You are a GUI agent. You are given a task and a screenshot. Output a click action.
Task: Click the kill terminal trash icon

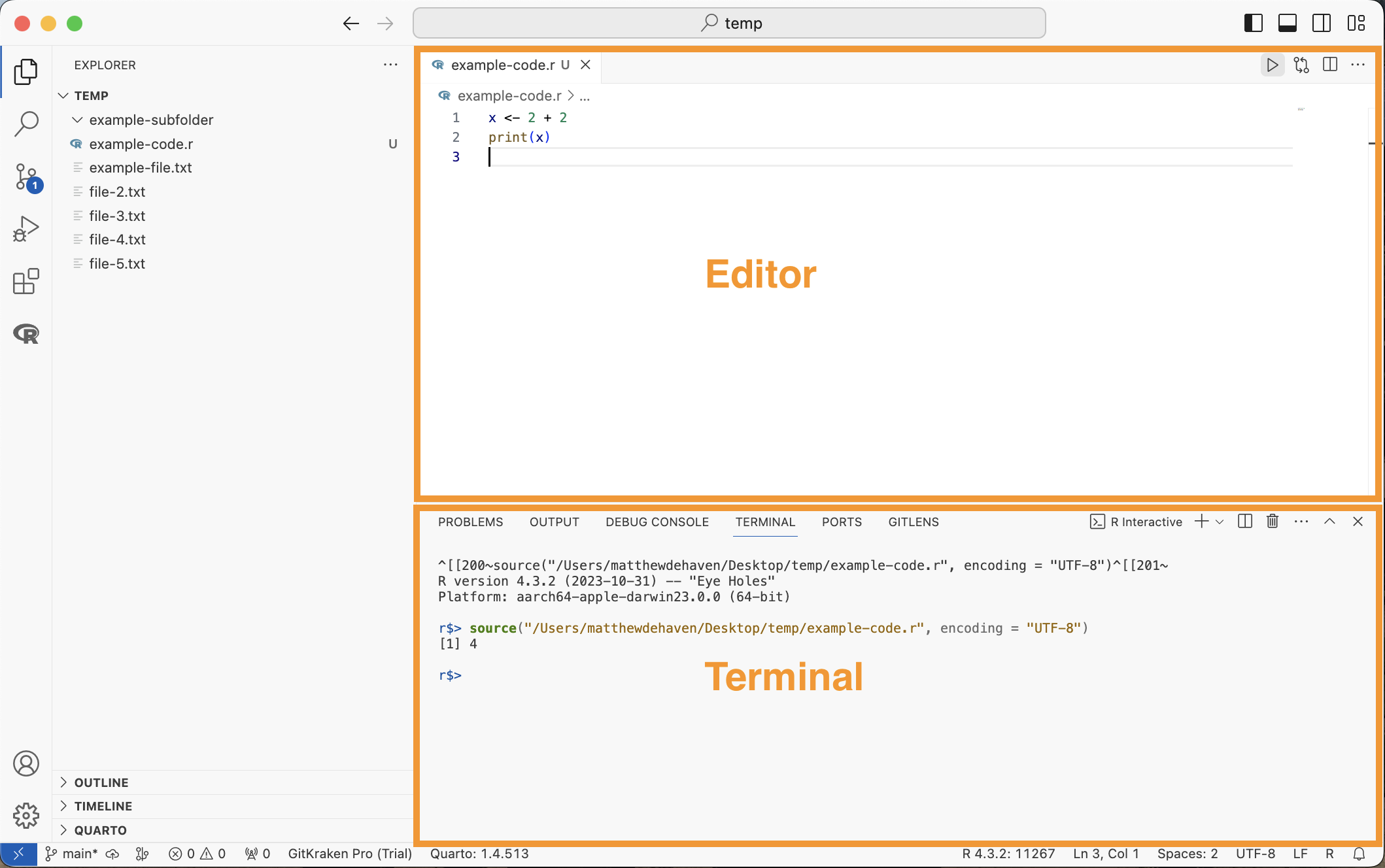click(x=1272, y=522)
